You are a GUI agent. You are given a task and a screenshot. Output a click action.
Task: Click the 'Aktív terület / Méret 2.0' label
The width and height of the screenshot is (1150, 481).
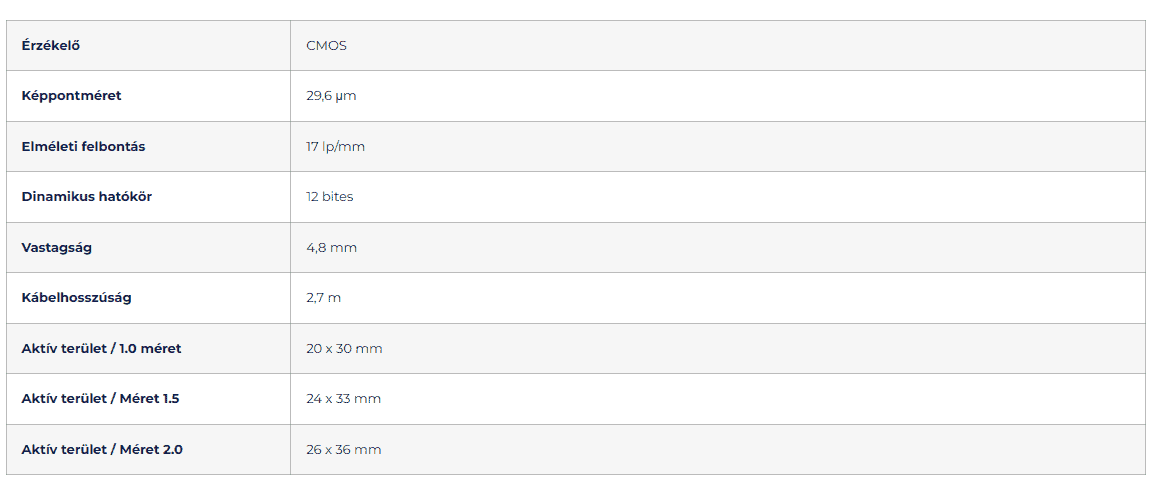[x=102, y=450]
